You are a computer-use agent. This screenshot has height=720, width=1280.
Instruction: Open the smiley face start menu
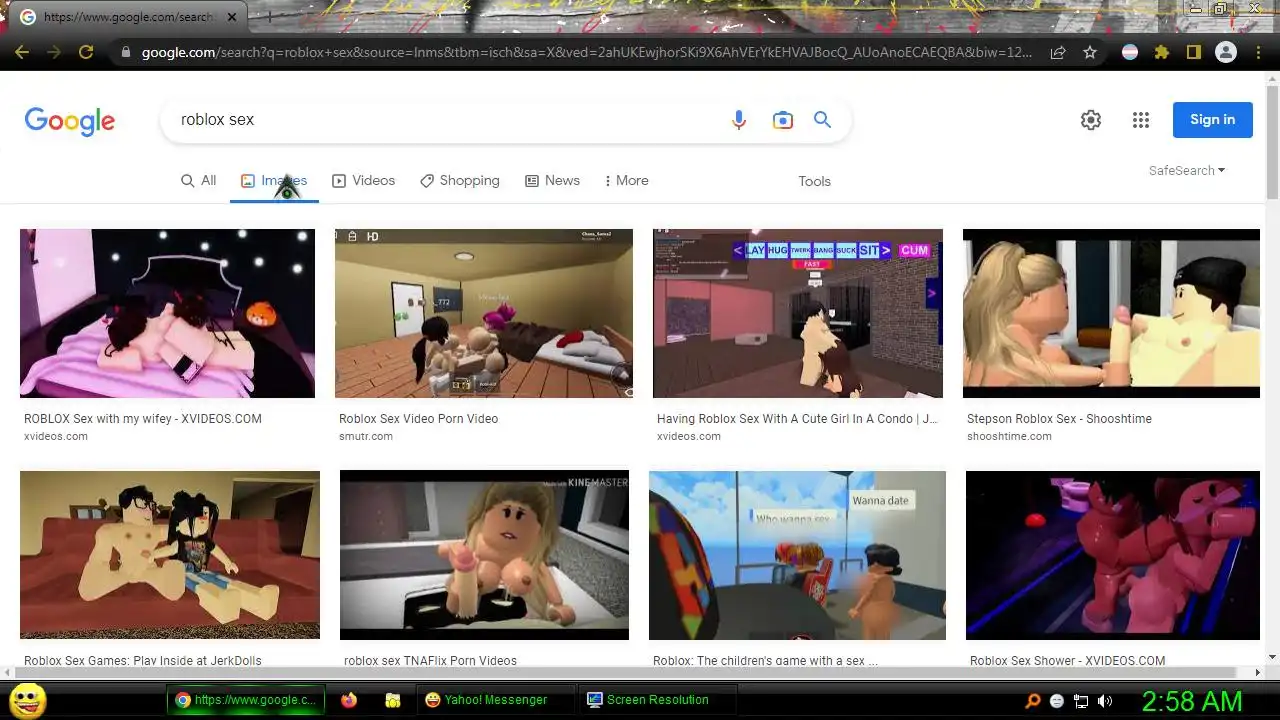pos(27,700)
